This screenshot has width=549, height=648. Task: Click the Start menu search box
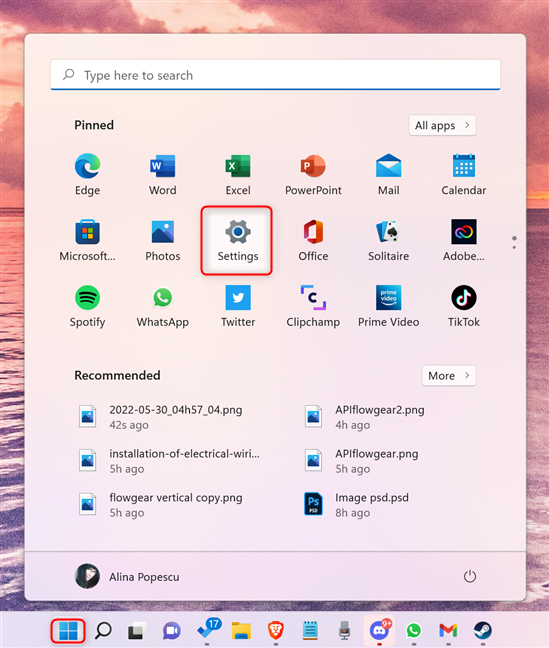click(275, 75)
